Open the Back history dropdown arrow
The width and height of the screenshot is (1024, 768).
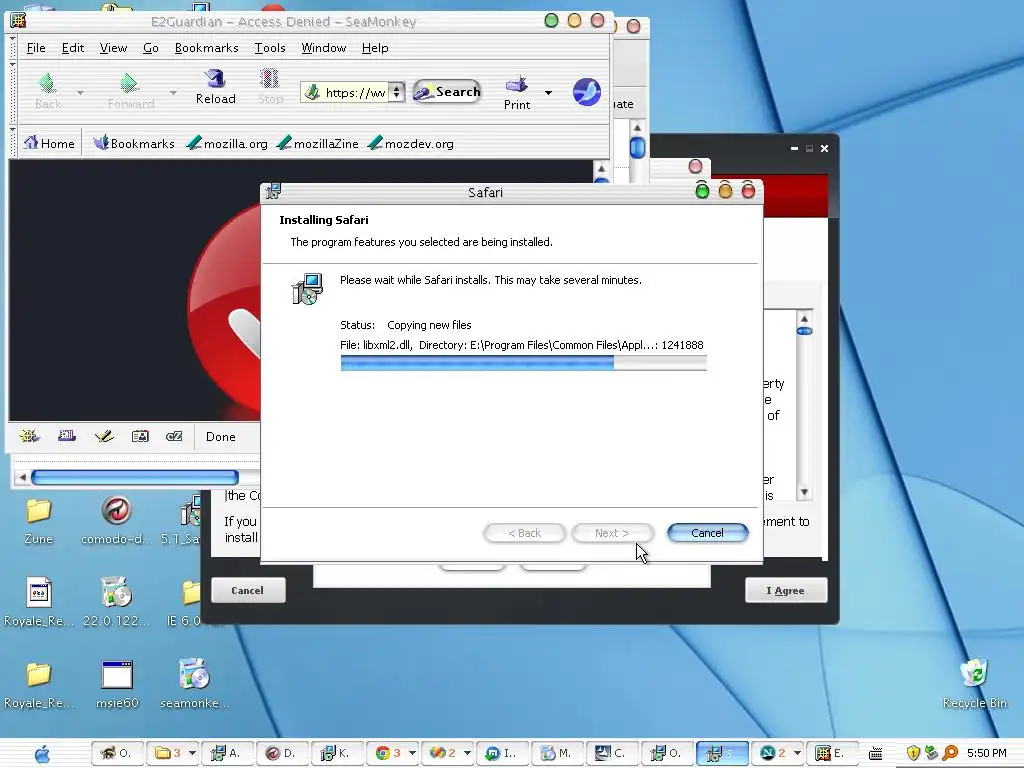[80, 93]
